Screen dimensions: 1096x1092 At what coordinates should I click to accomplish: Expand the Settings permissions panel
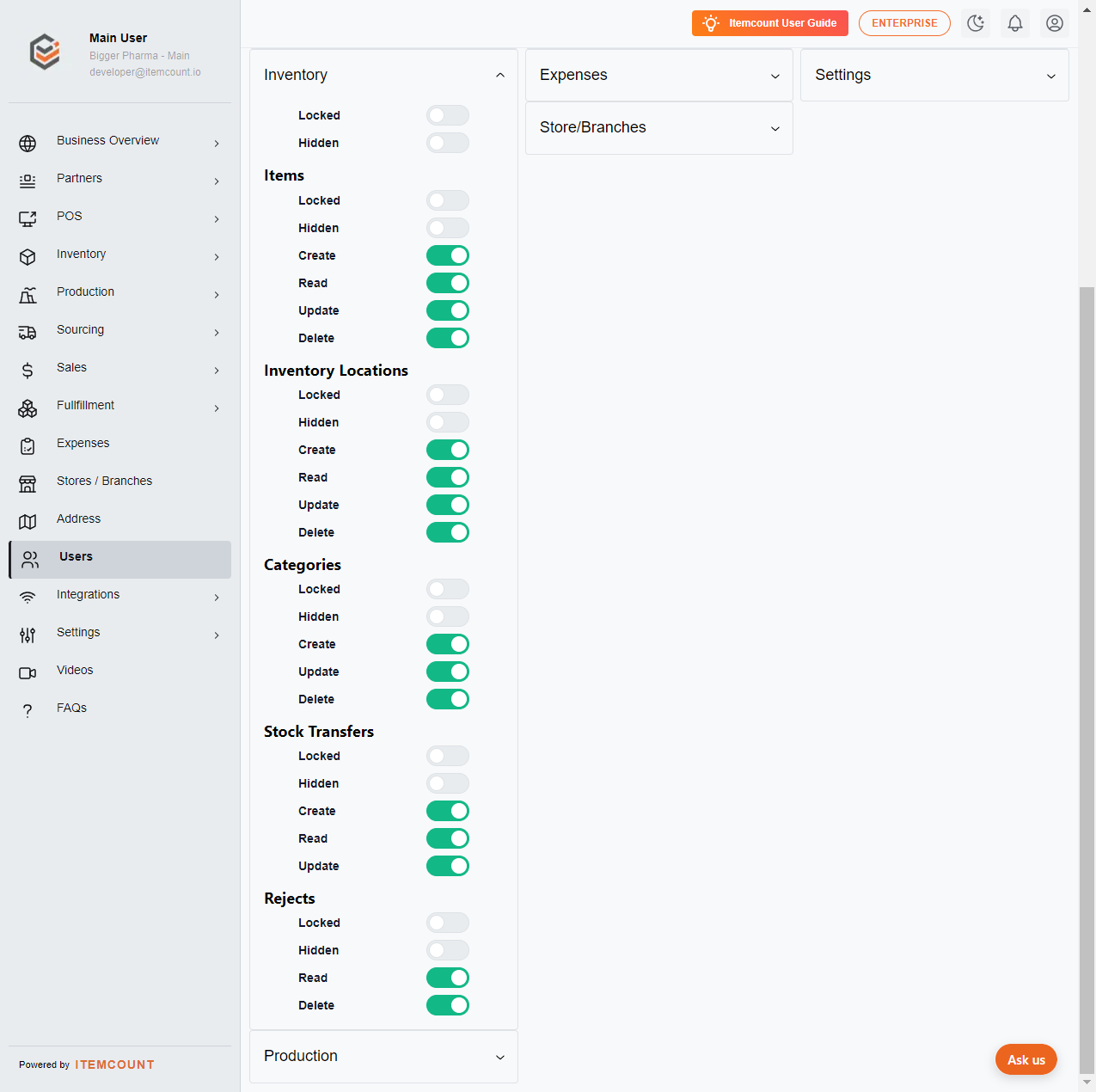pyautogui.click(x=934, y=75)
